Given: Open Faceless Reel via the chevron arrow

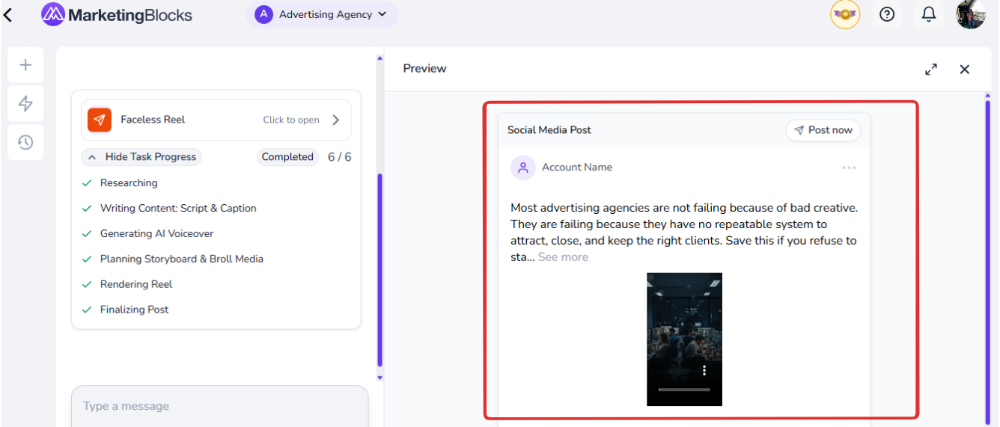Looking at the screenshot, I should coord(335,120).
